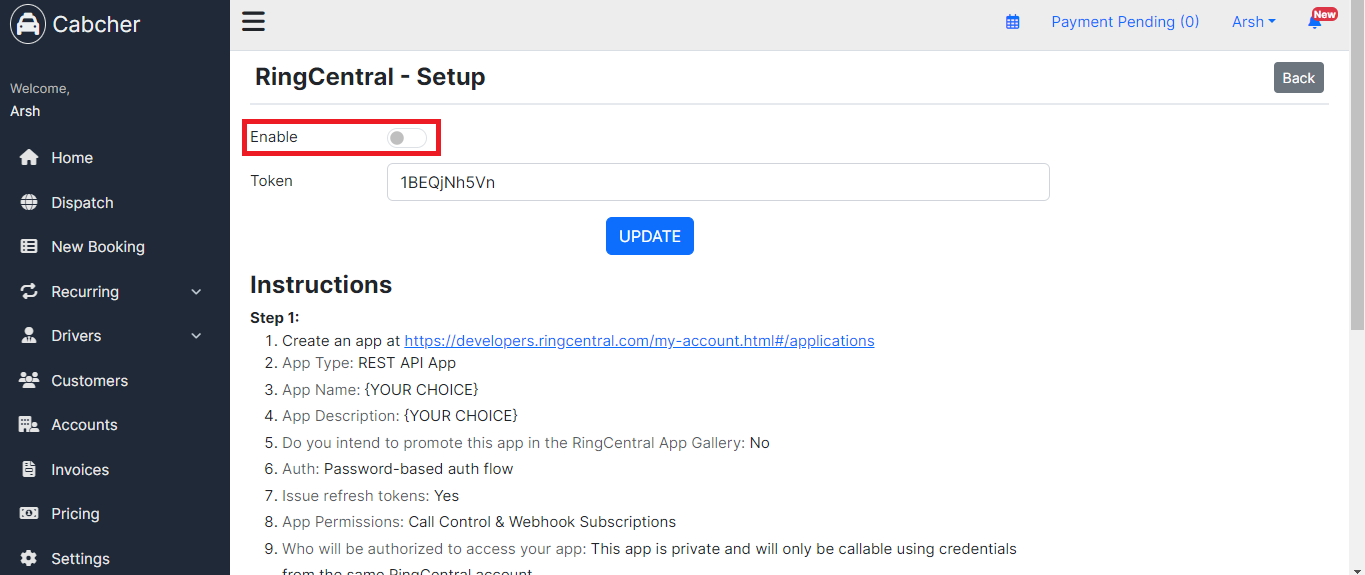Open Accounts menu item

point(84,425)
